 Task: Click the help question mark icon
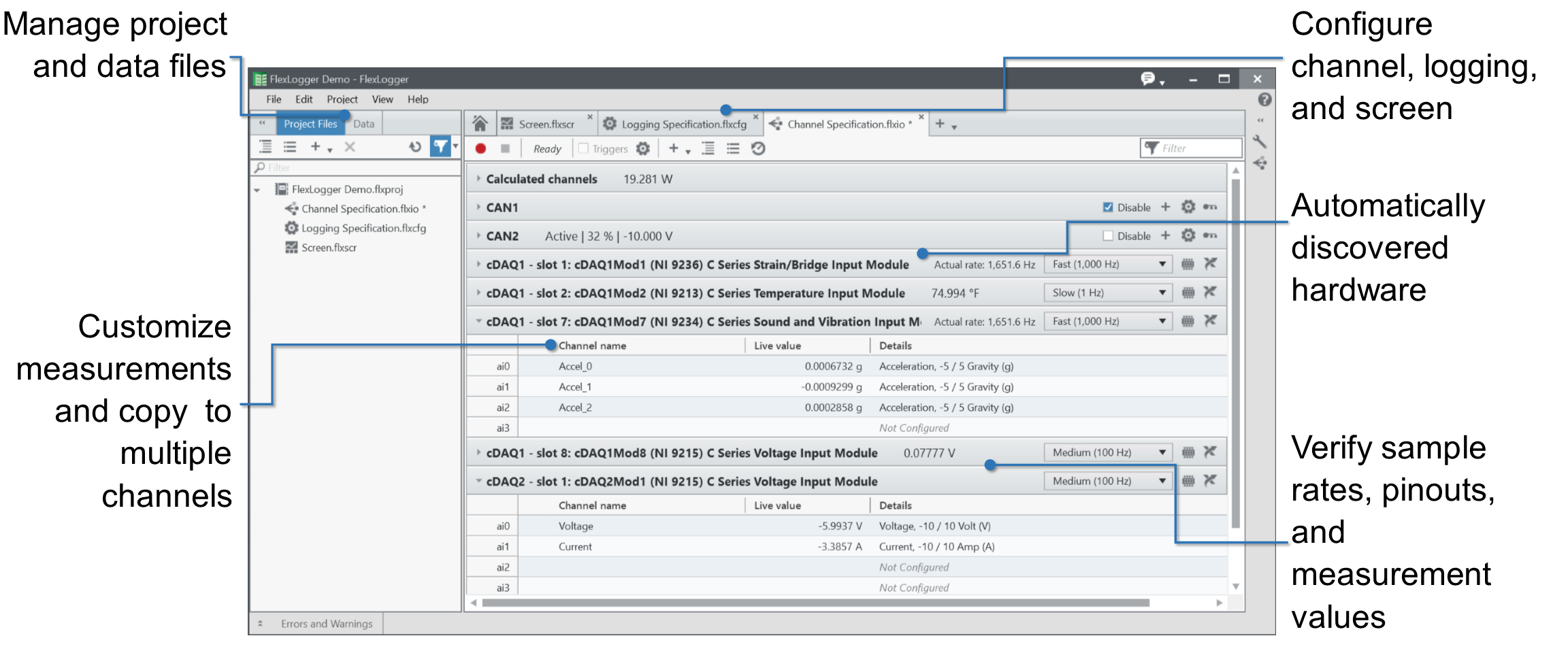(1264, 100)
